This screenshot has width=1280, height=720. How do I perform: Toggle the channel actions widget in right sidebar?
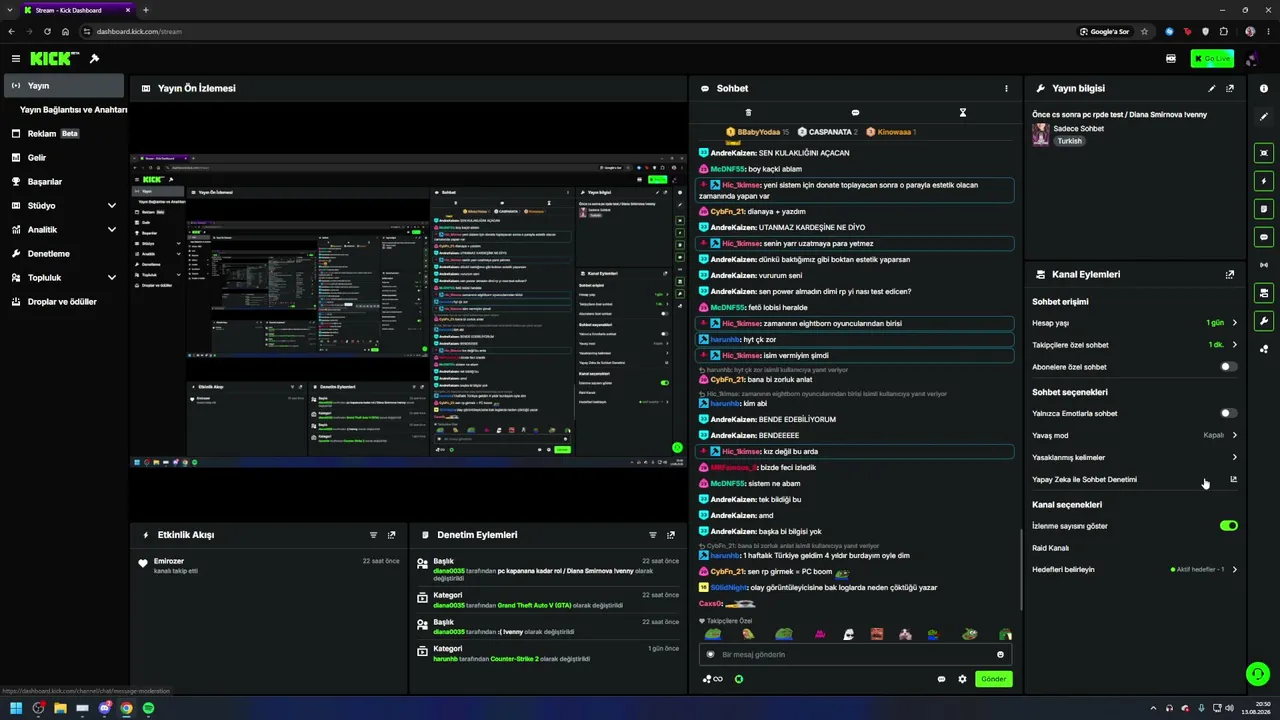point(1264,293)
